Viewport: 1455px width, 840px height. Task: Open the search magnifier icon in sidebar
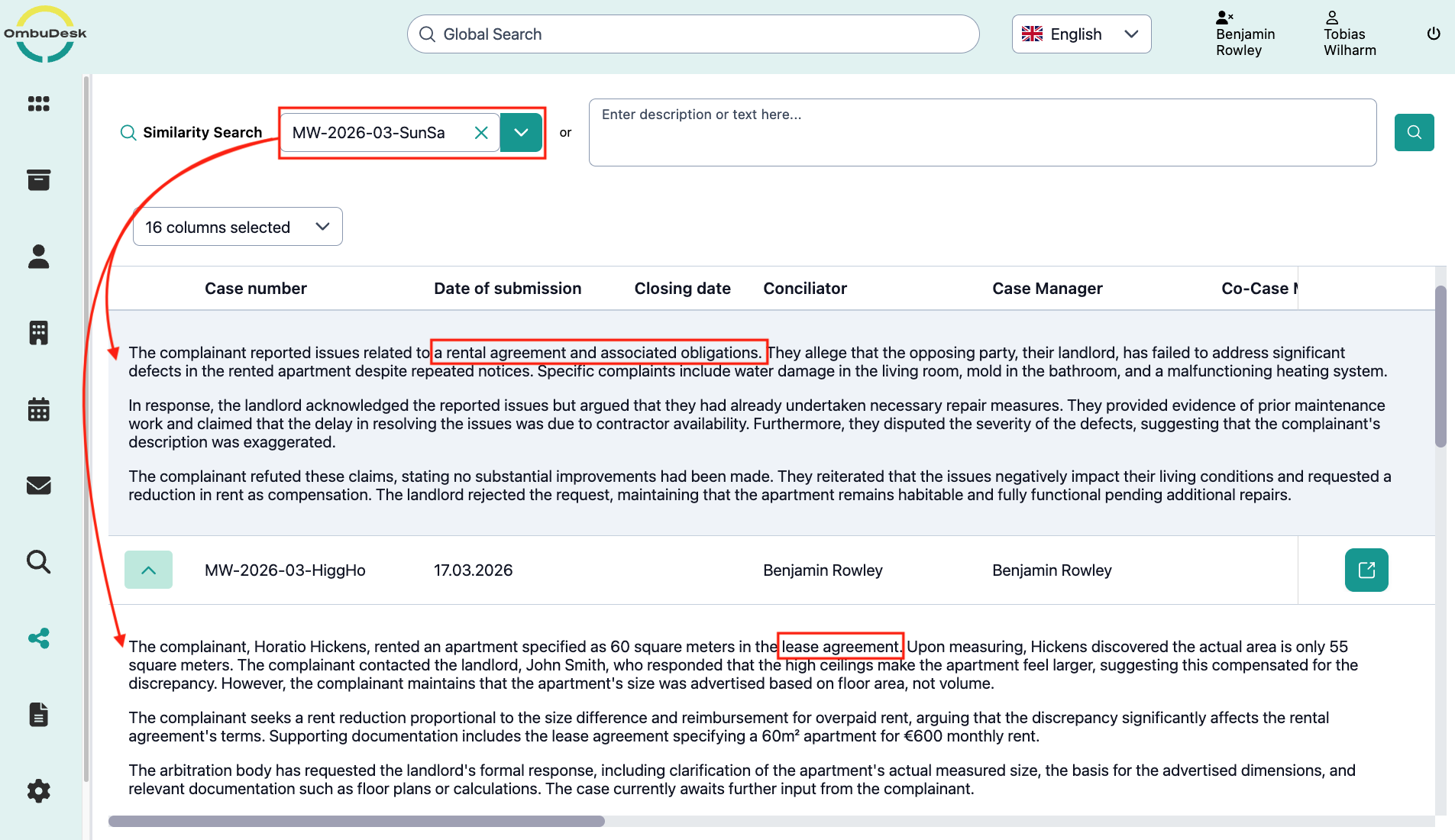tap(39, 562)
